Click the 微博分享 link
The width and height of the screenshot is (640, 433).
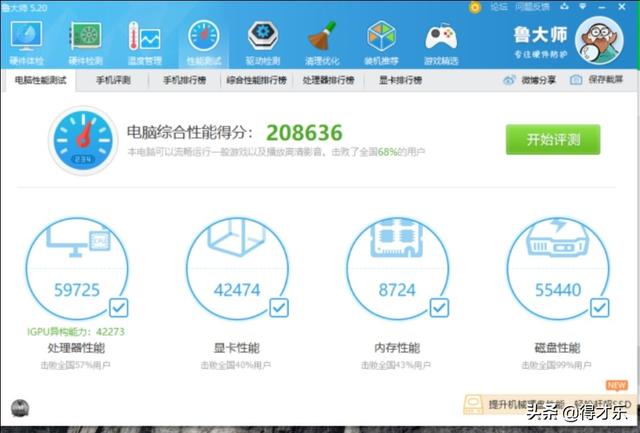(538, 80)
